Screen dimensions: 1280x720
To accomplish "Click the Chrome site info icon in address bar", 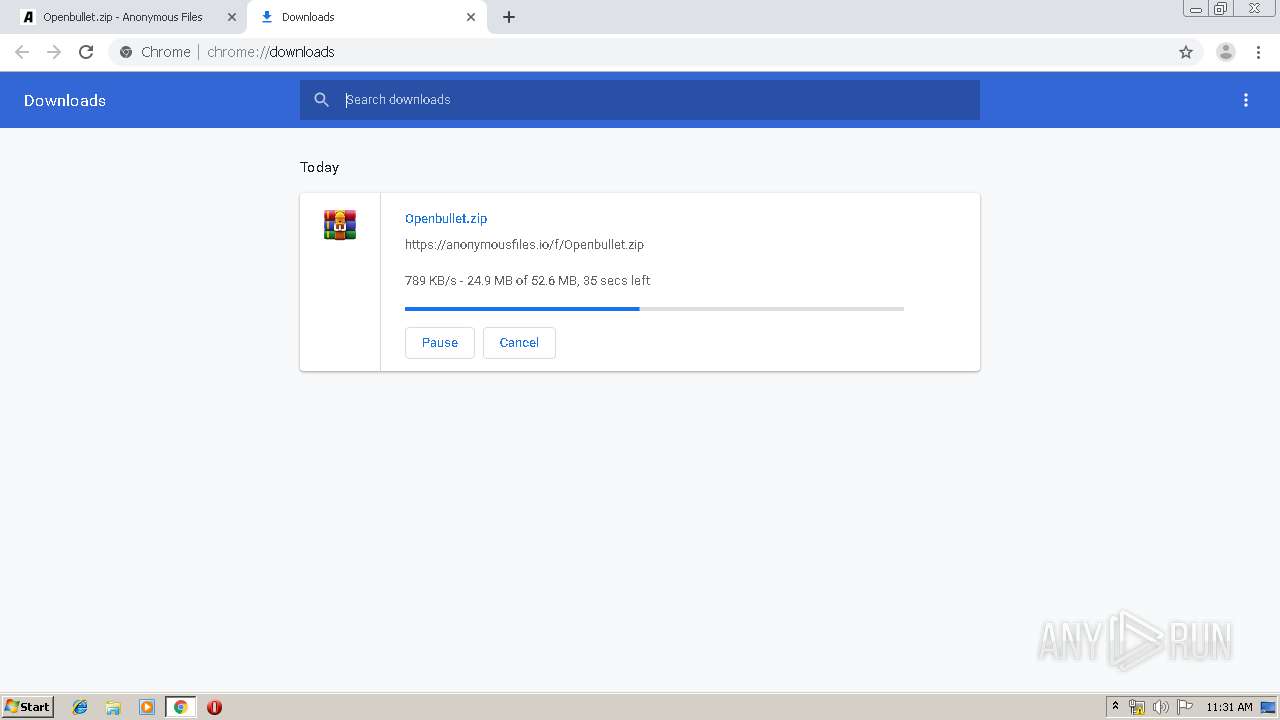I will click(126, 52).
